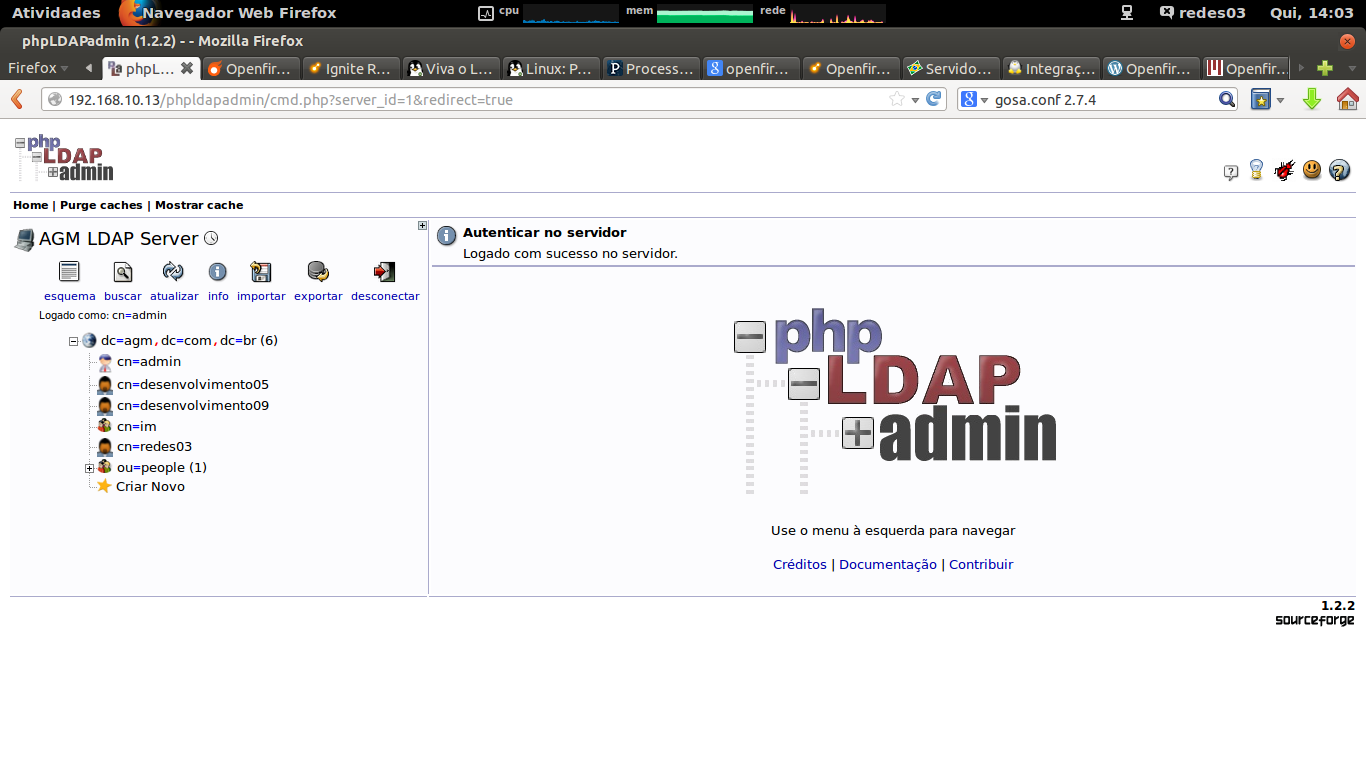Click the mem monitor graph in panel
Image resolution: width=1366 pixels, height=768 pixels.
coord(704,14)
